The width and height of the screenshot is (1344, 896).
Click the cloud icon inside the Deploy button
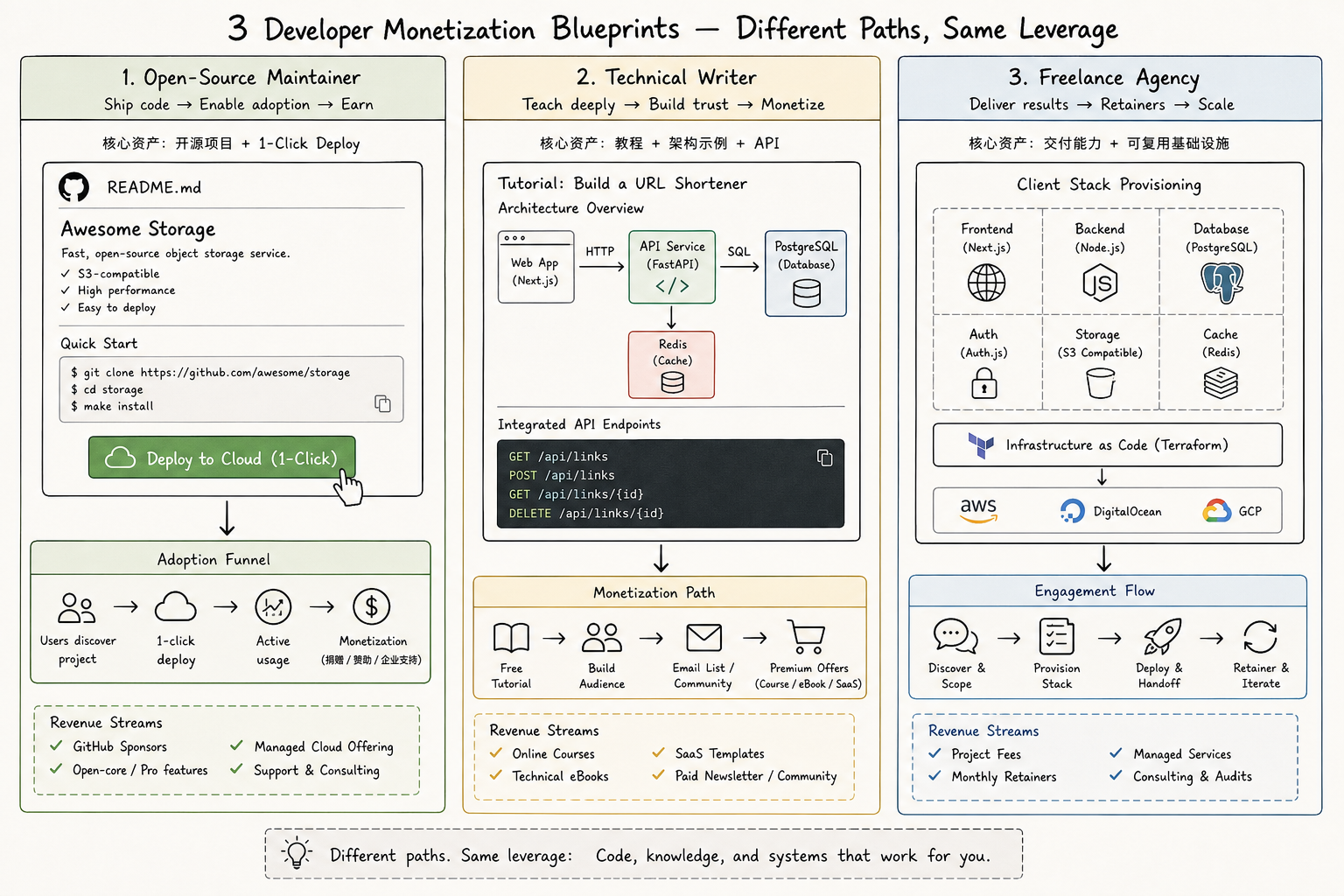(x=120, y=458)
